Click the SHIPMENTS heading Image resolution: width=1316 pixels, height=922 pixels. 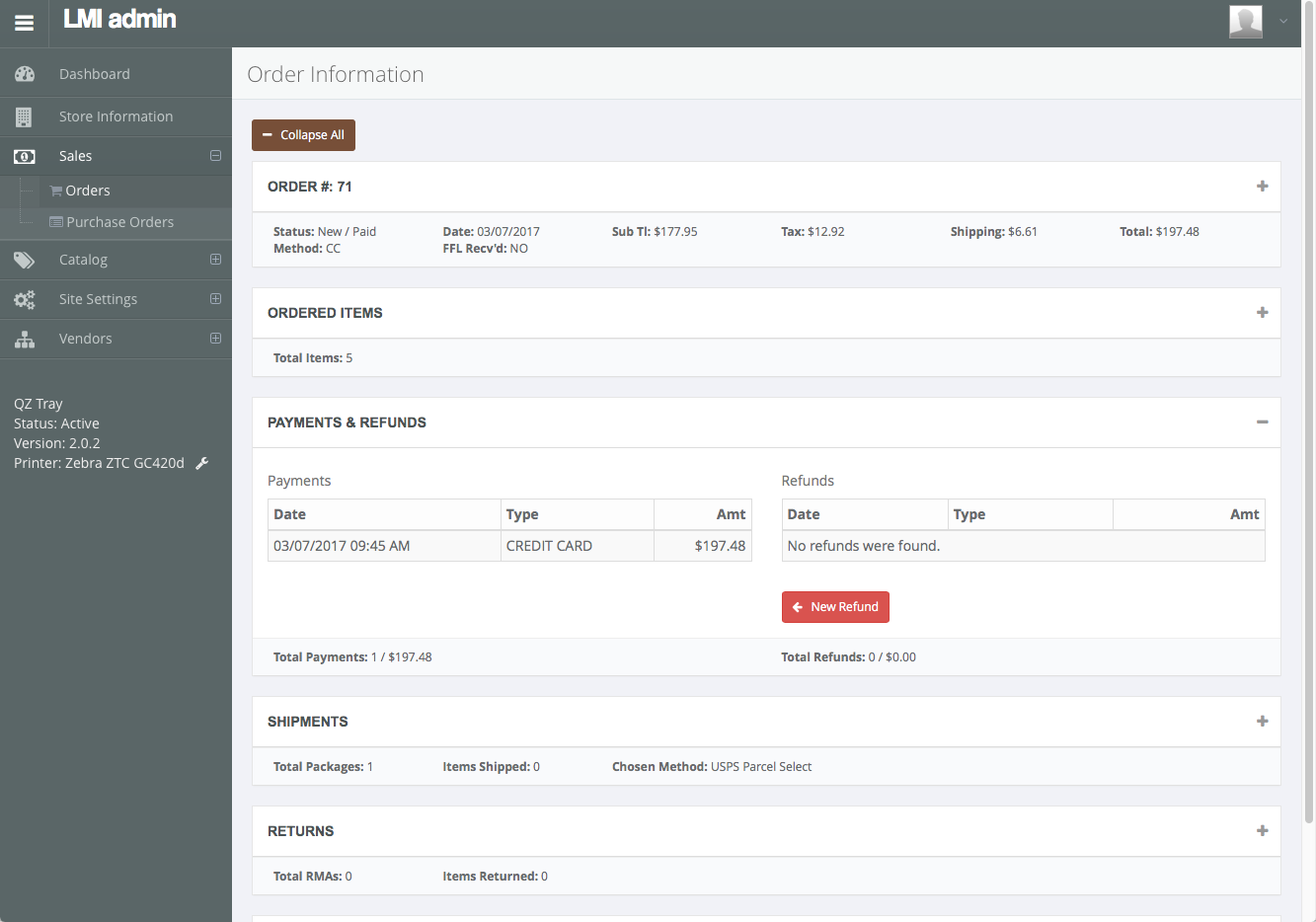click(308, 722)
